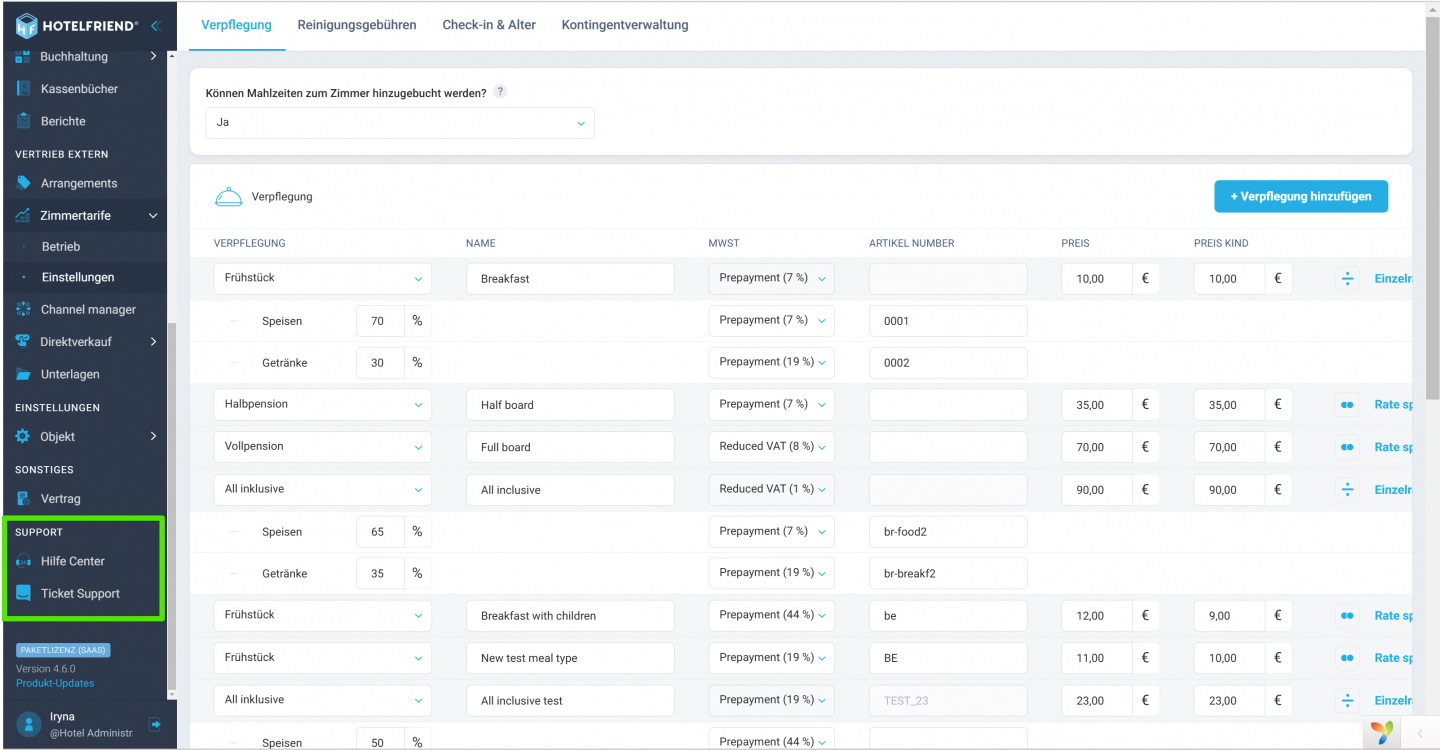Click the article number field 'br-food2'
Viewport: 1440px width, 750px height.
pos(948,532)
